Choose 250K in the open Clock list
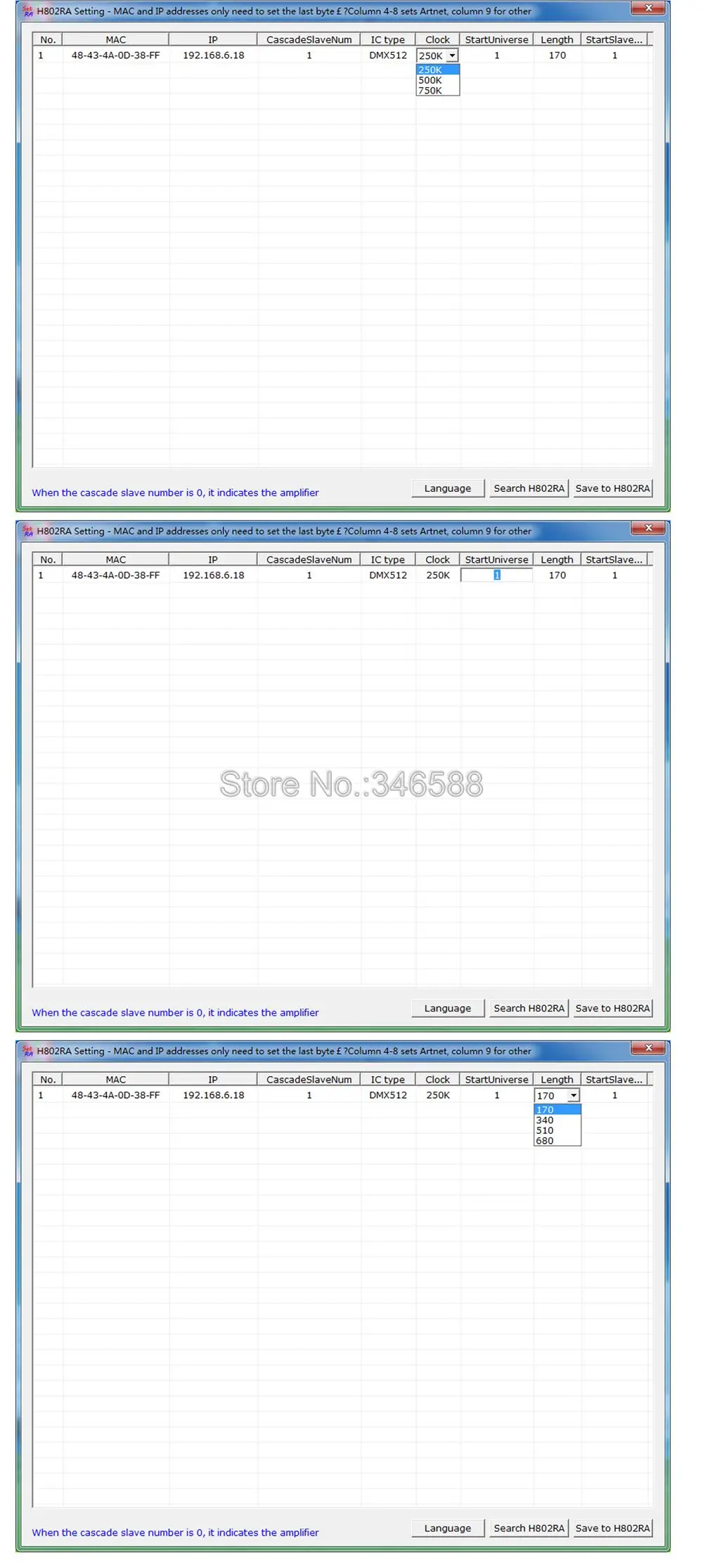 pos(437,70)
